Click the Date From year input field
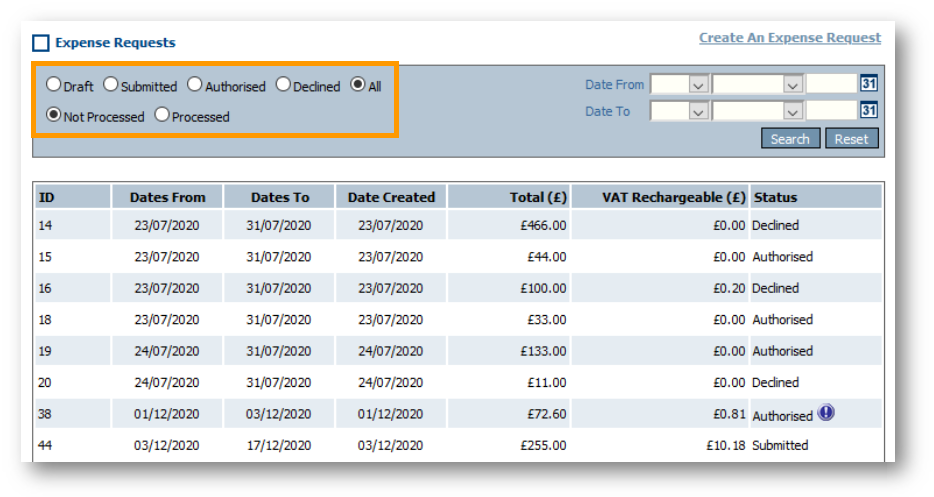Viewport: 934px width, 497px height. click(x=832, y=84)
